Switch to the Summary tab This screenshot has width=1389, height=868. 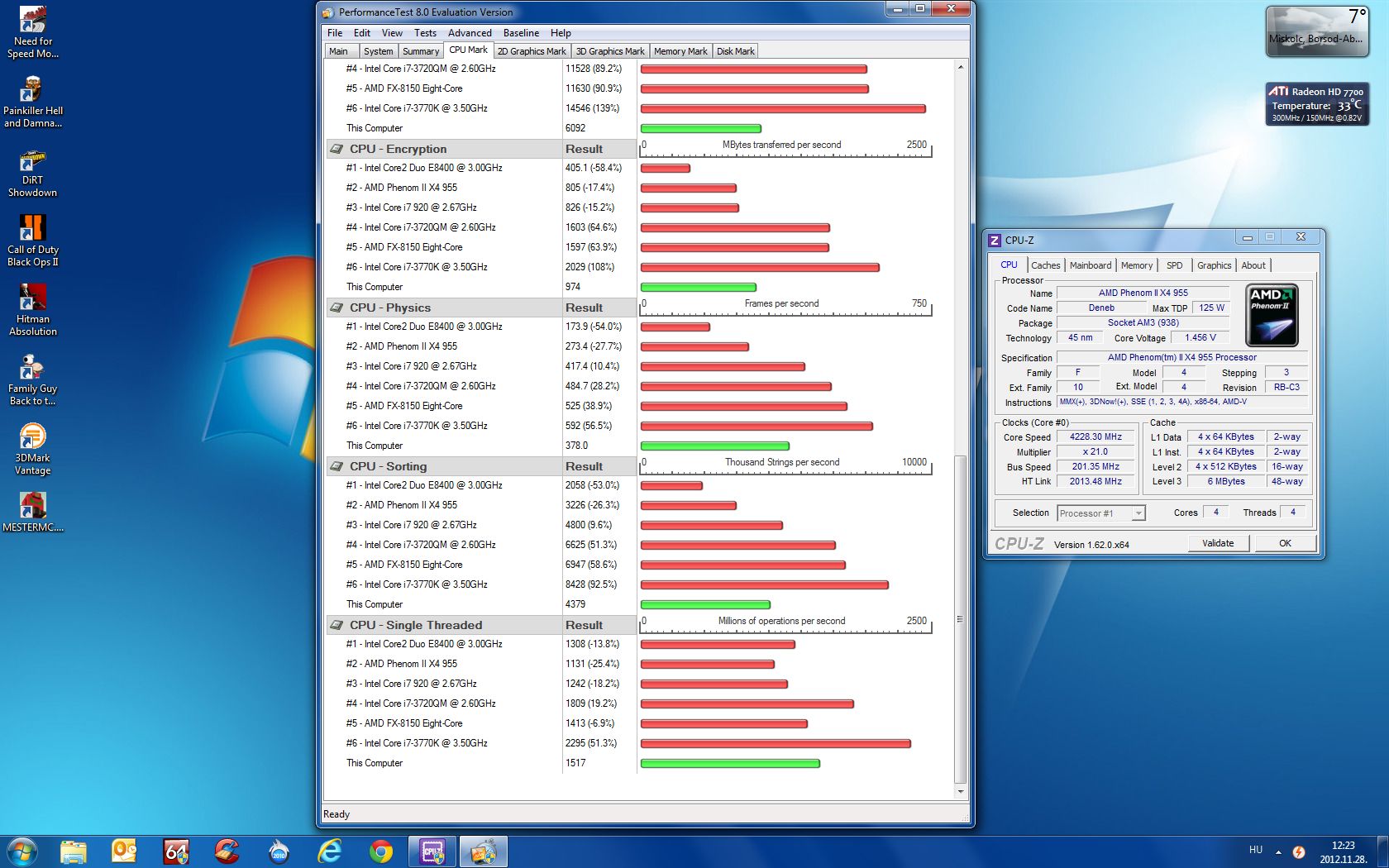click(421, 51)
